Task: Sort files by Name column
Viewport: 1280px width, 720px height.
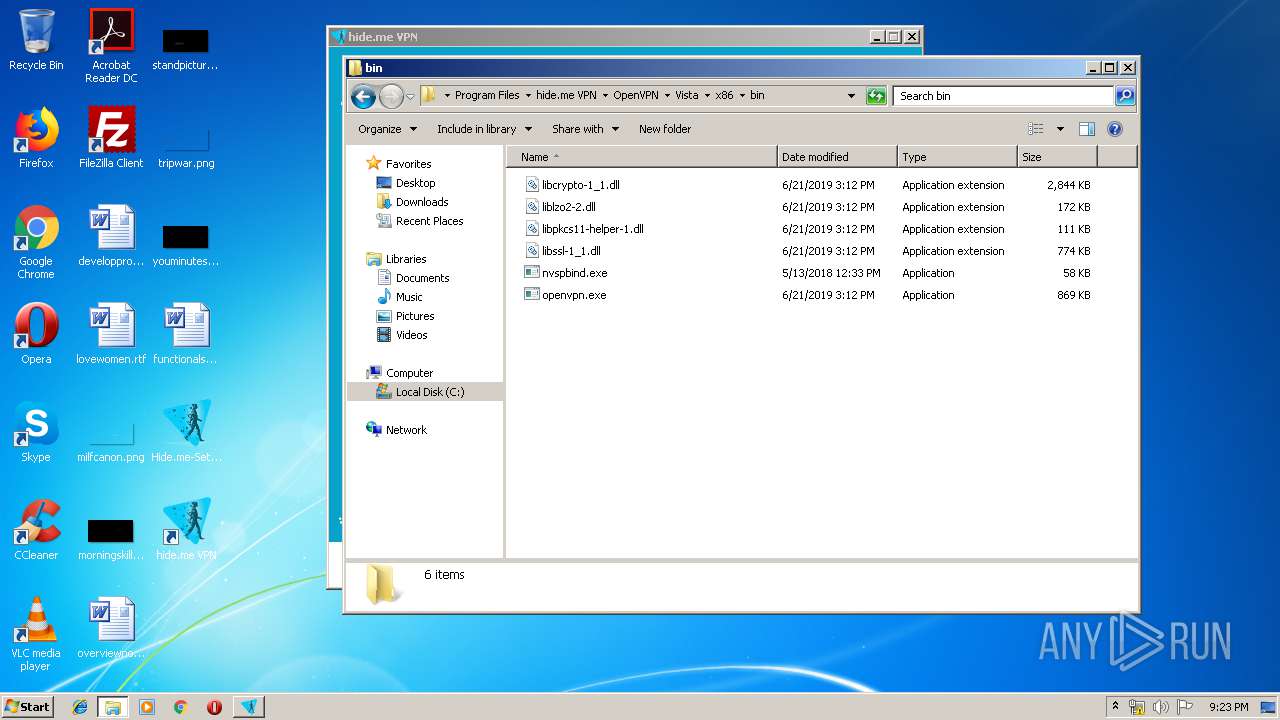Action: (642, 157)
